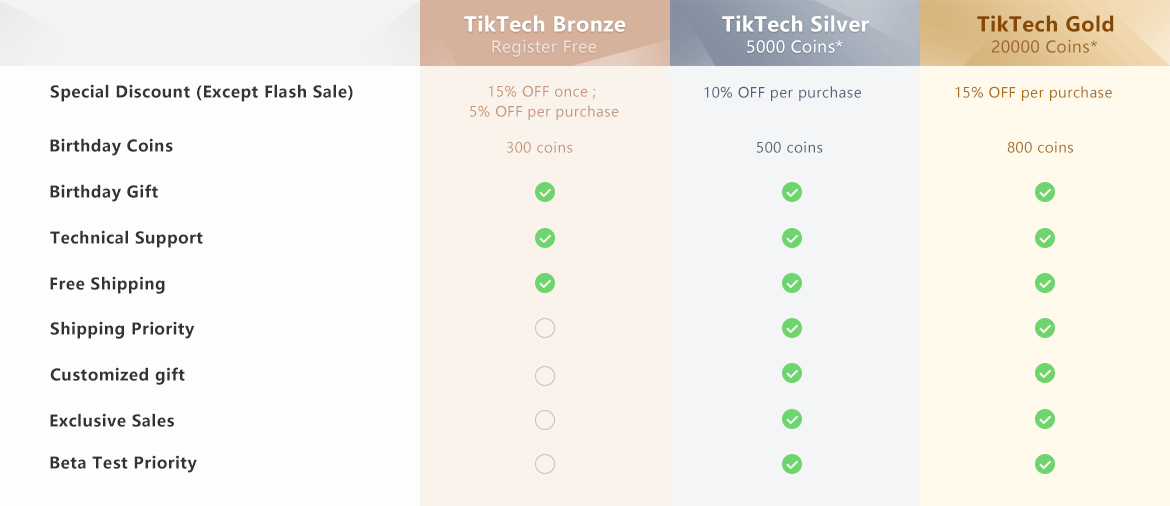Click empty Bronze Customized gift circle
This screenshot has width=1170, height=506.
pyautogui.click(x=545, y=376)
